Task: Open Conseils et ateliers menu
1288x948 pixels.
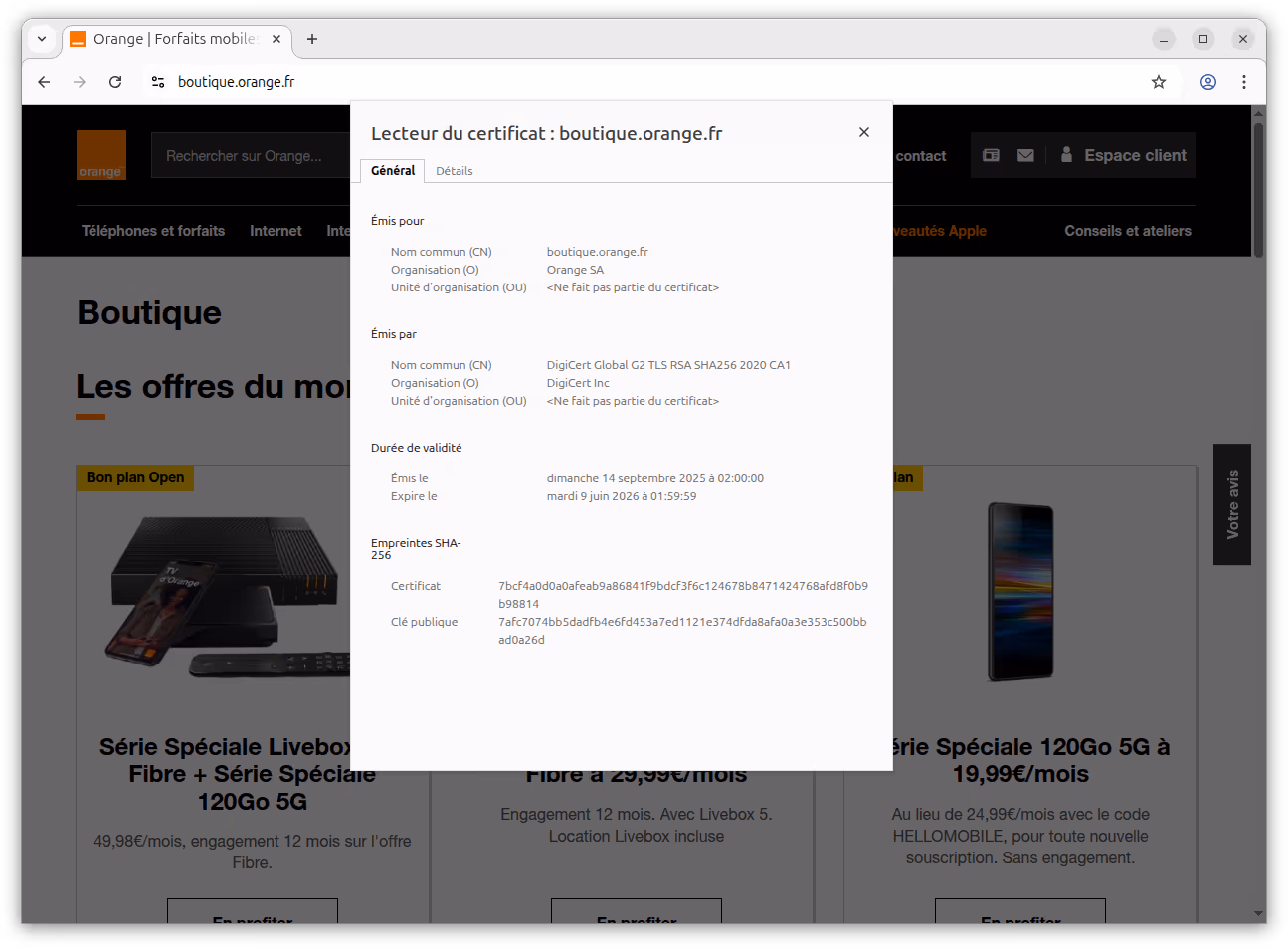Action: pos(1128,231)
